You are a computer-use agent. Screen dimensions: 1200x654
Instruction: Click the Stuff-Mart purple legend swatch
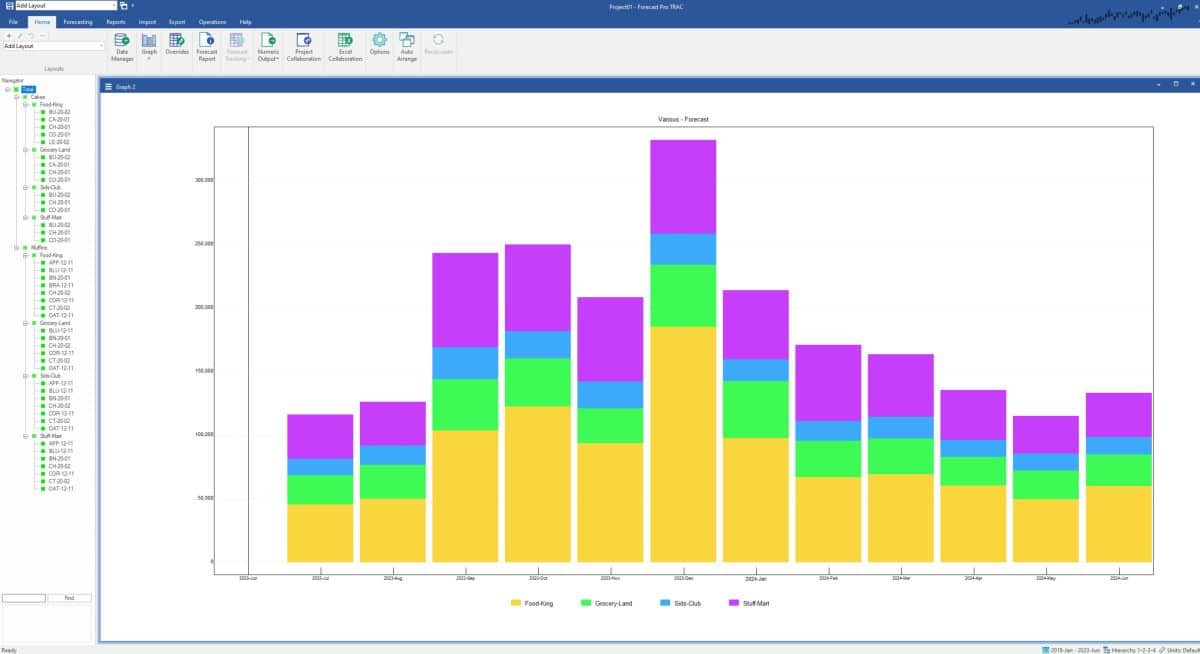(734, 603)
